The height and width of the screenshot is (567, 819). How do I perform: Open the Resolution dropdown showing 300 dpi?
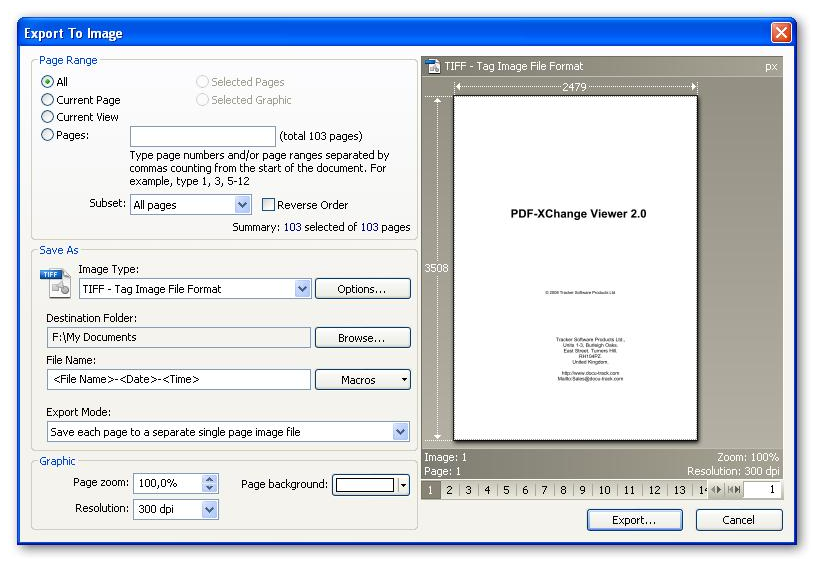click(x=209, y=509)
